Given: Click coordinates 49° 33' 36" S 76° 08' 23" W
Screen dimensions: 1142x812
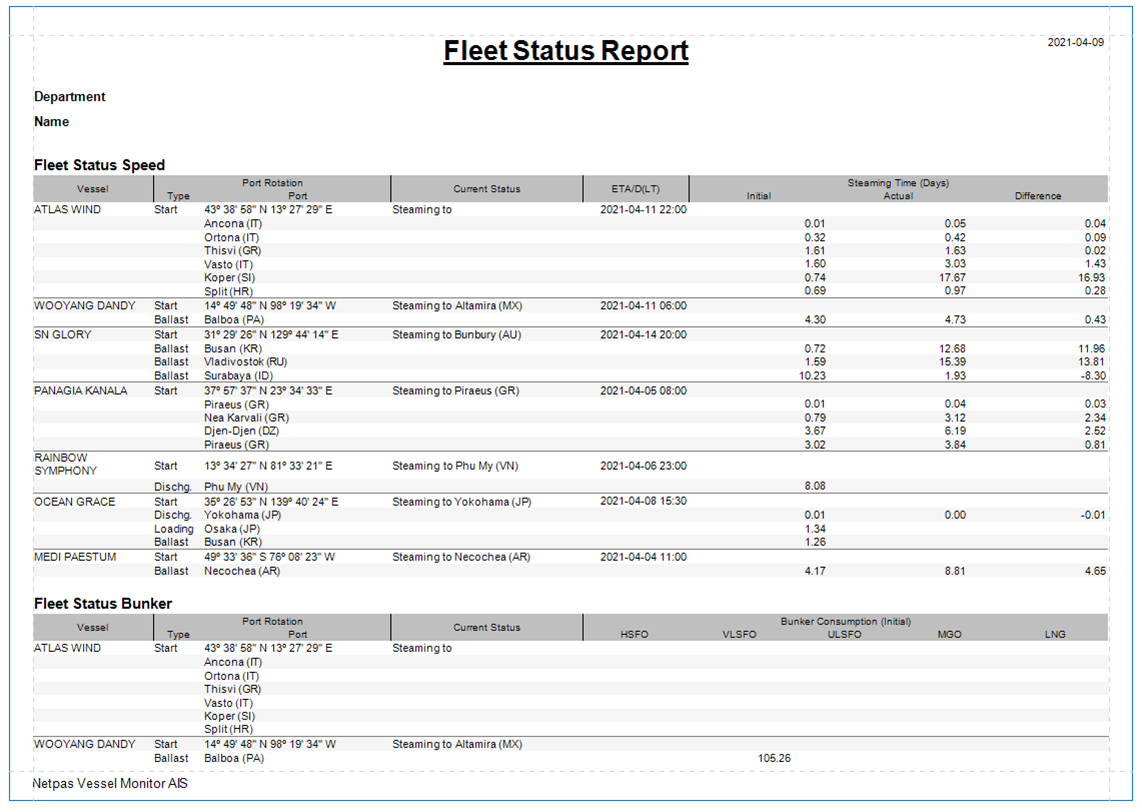Looking at the screenshot, I should pos(269,557).
